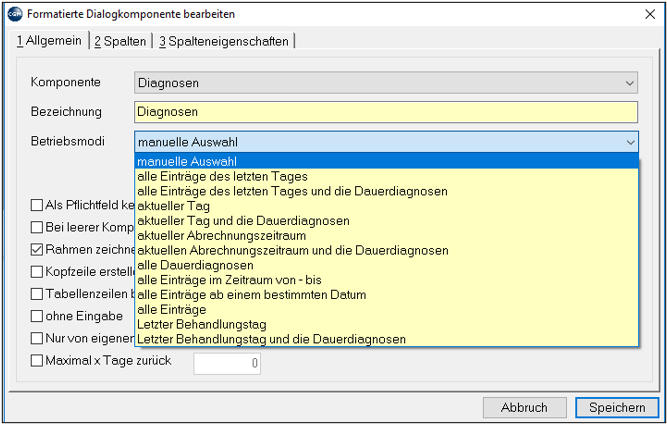
Task: Open the 3 Spalteneigenschaften tab
Action: click(x=224, y=41)
